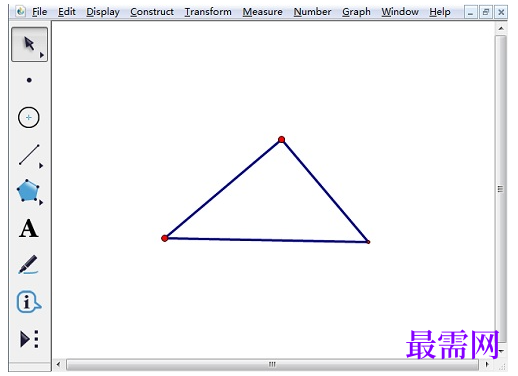Image resolution: width=518 pixels, height=376 pixels.
Task: Click the top vertex of the triangle
Action: coord(281,139)
